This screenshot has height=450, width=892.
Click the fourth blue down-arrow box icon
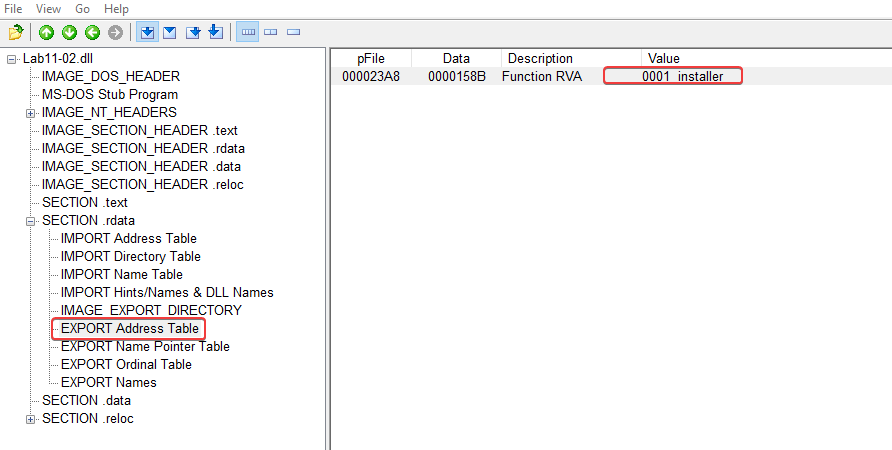coord(216,32)
